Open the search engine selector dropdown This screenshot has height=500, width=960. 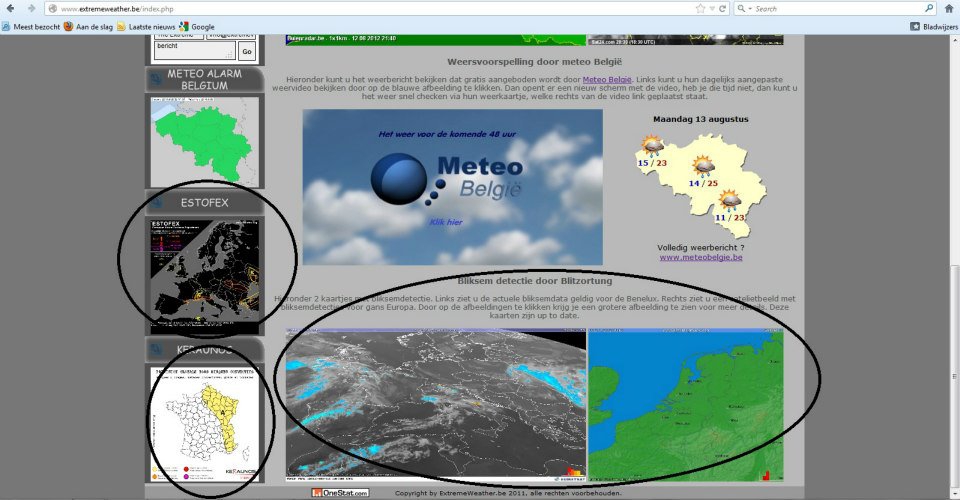(744, 9)
